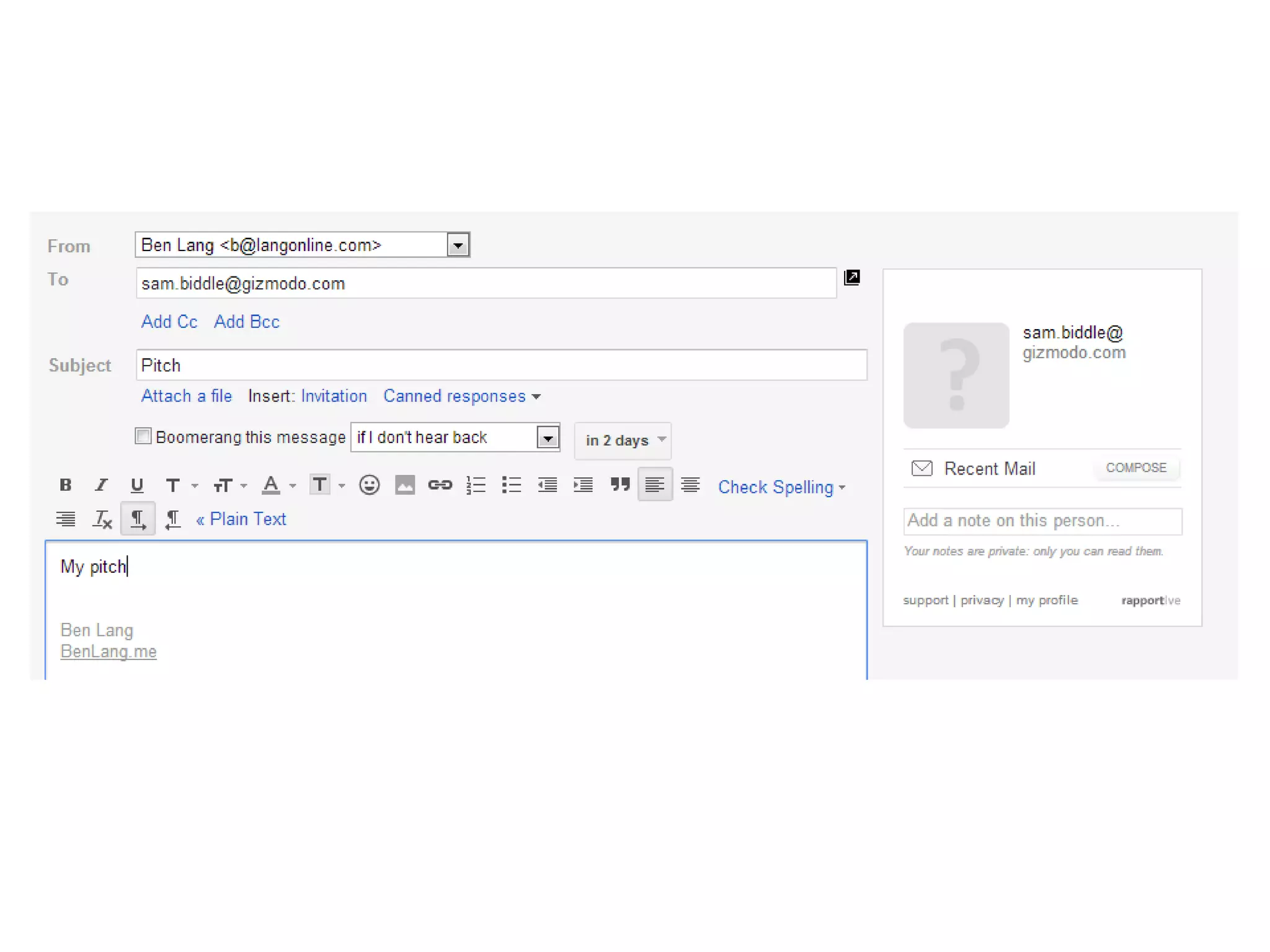Click Add Cc link

169,322
